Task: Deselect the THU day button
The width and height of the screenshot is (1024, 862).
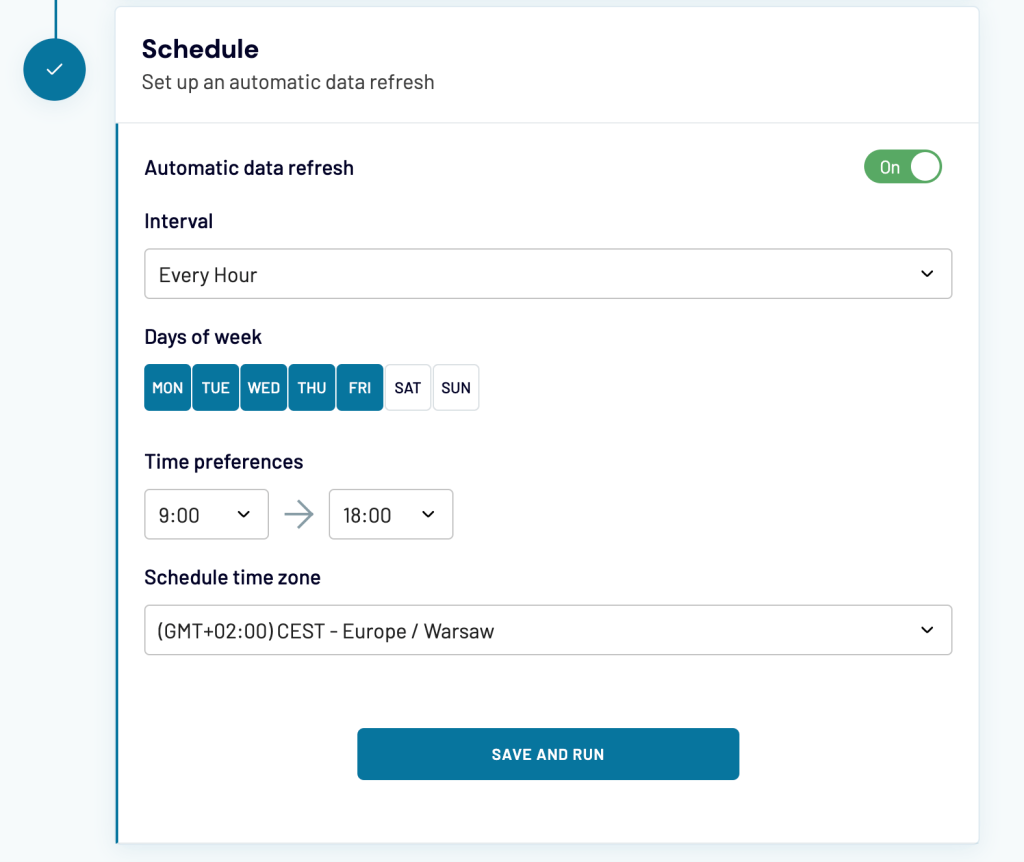Action: [x=311, y=387]
